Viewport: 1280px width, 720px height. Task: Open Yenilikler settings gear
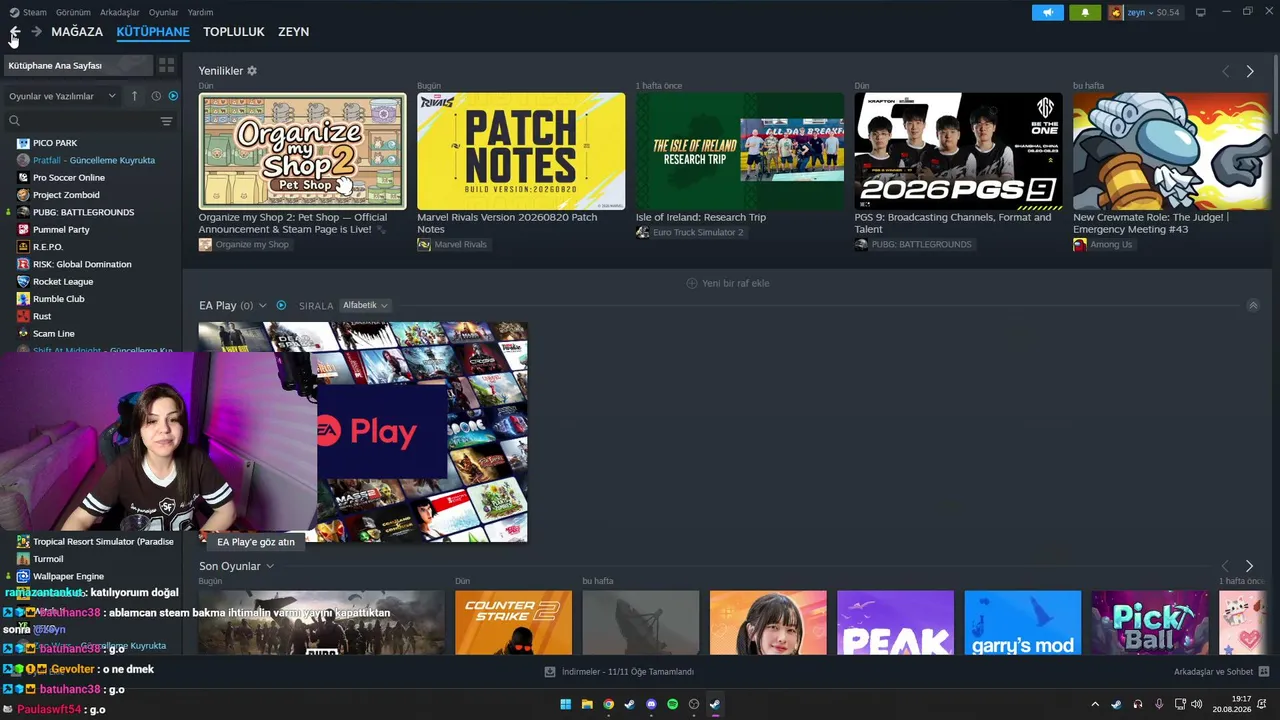click(x=252, y=71)
